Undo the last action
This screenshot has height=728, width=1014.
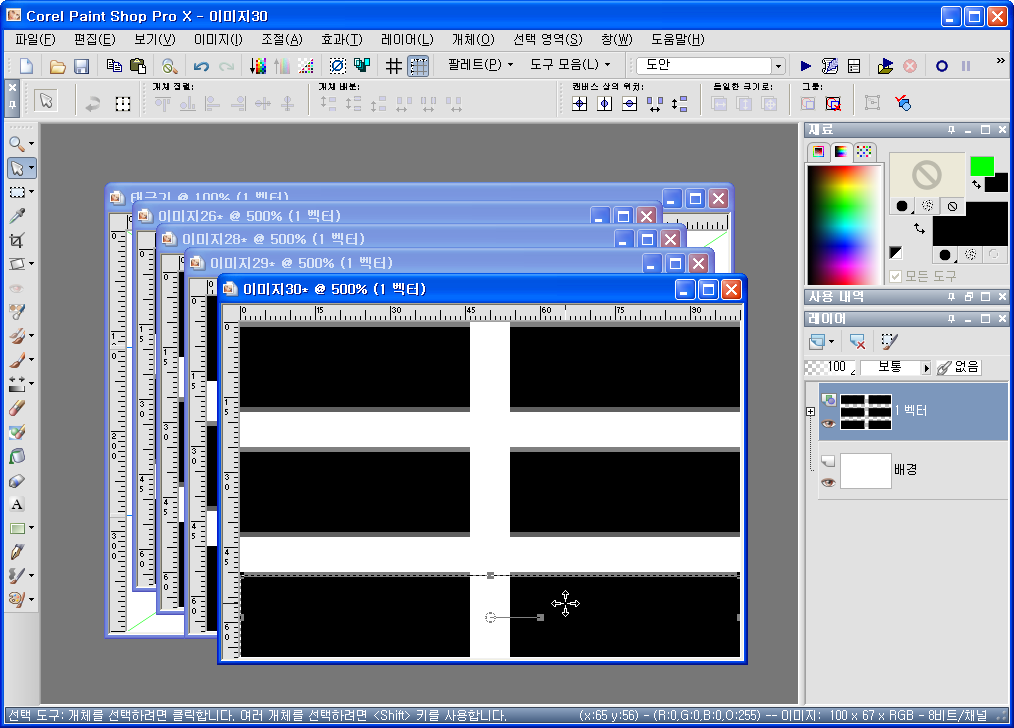201,66
